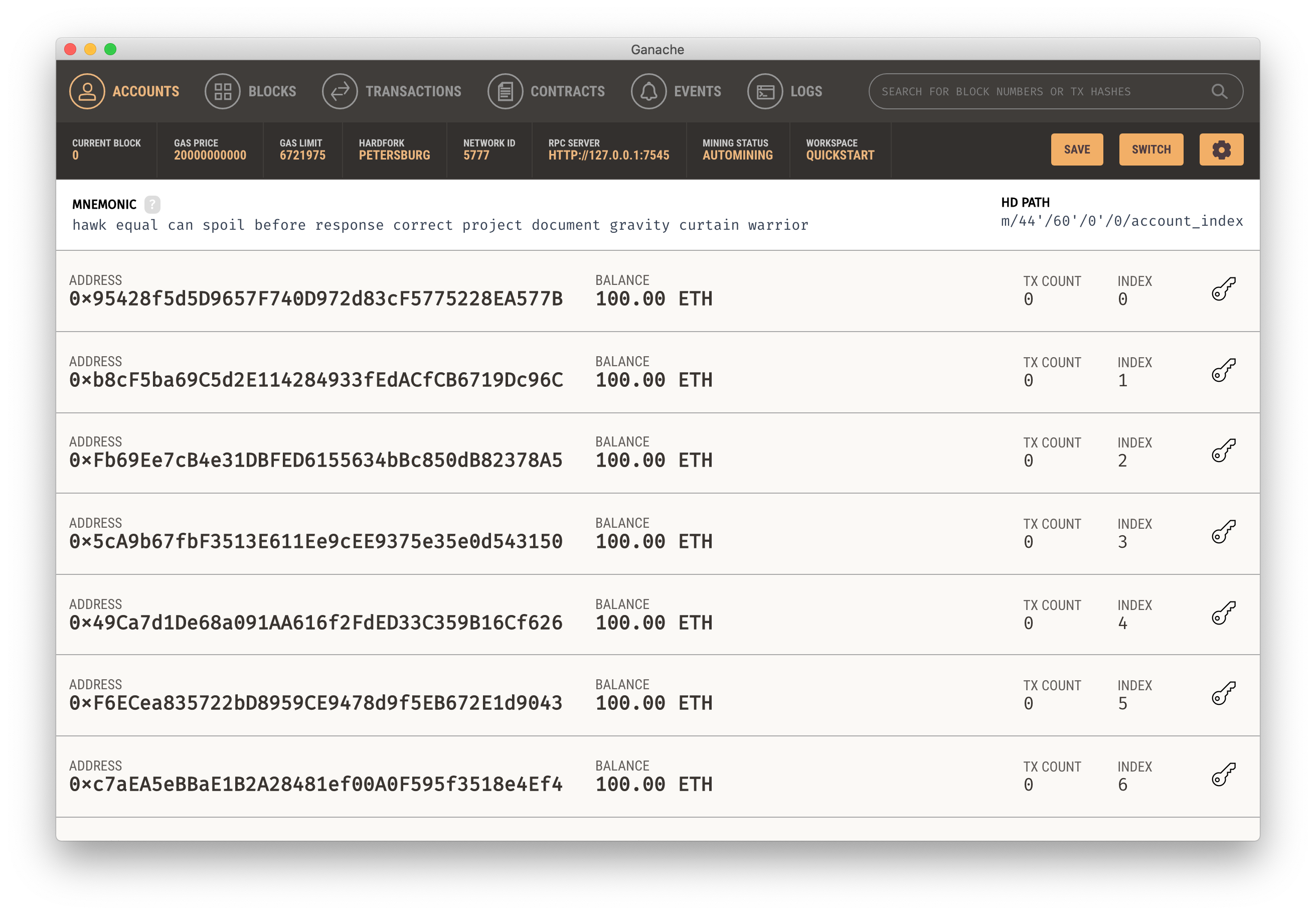
Task: Show private key for account index 5
Action: coord(1223,694)
